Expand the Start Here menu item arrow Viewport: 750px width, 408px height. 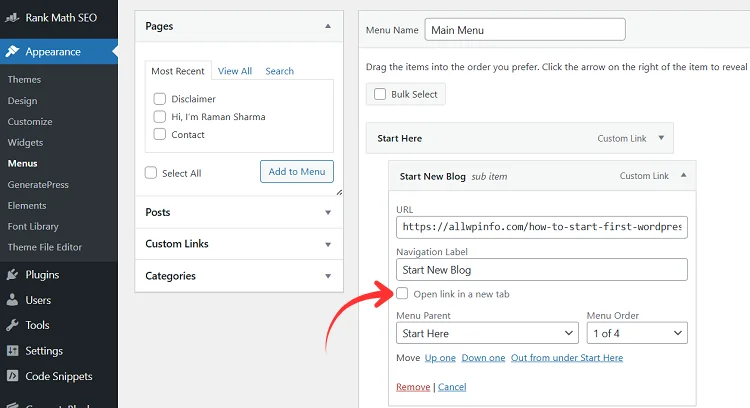pos(661,138)
